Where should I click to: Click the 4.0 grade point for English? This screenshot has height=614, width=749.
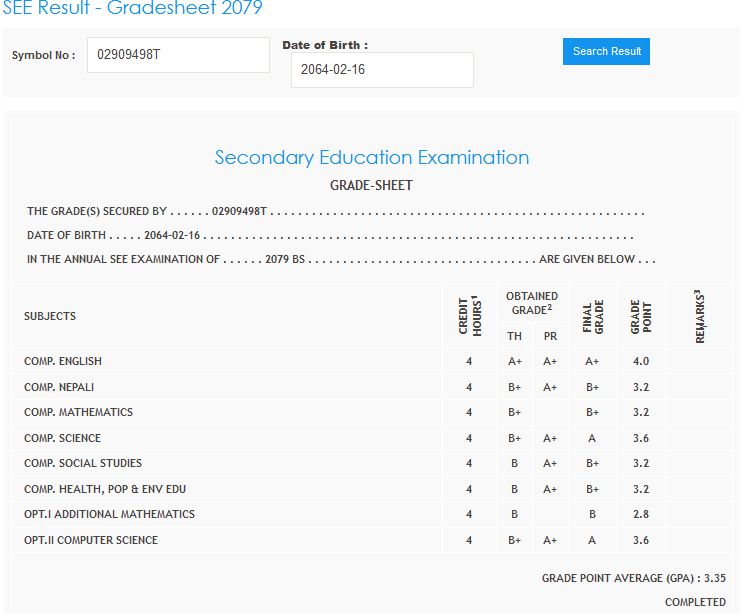[641, 361]
